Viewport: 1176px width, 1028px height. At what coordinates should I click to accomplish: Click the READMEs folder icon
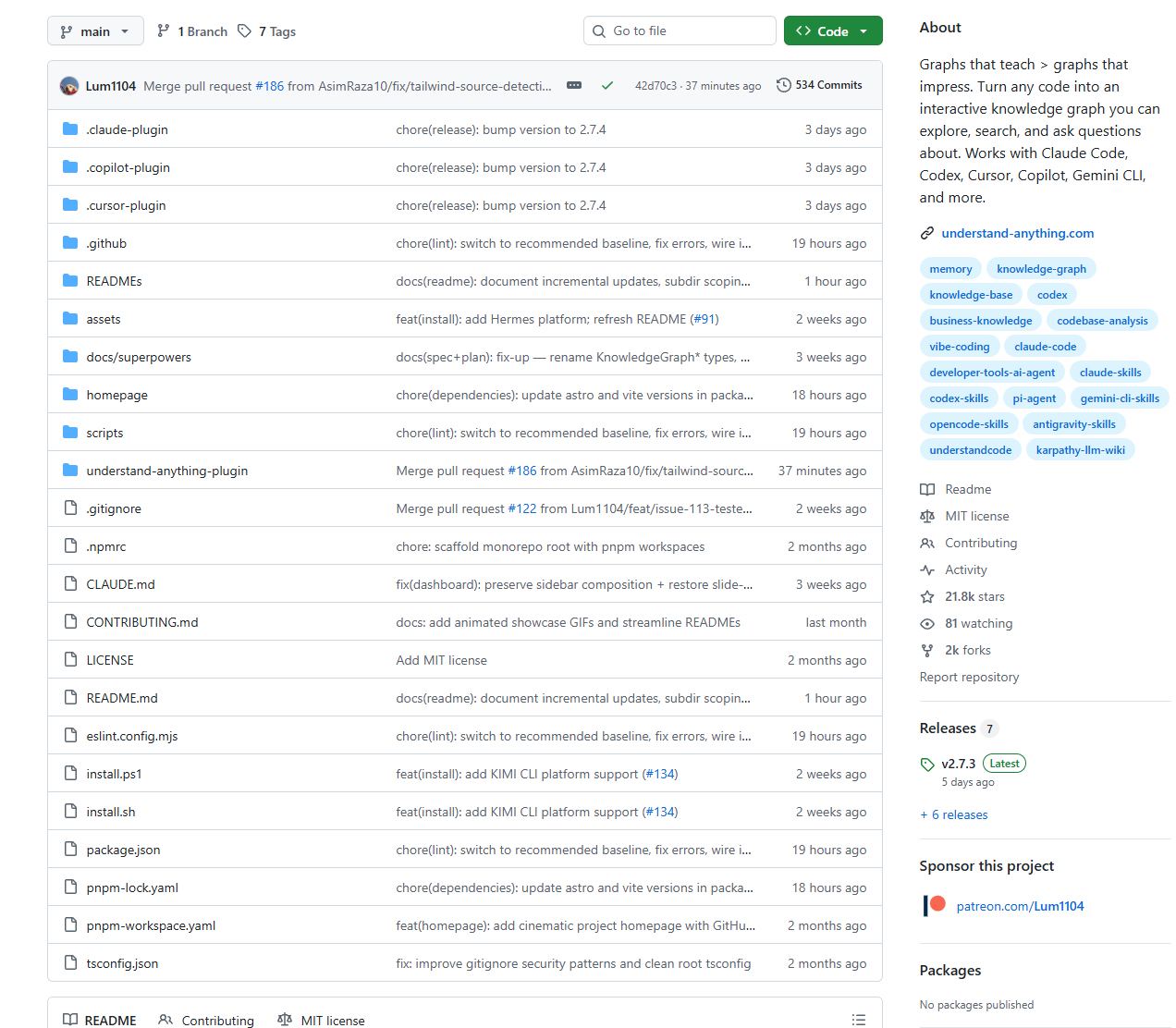pos(70,281)
